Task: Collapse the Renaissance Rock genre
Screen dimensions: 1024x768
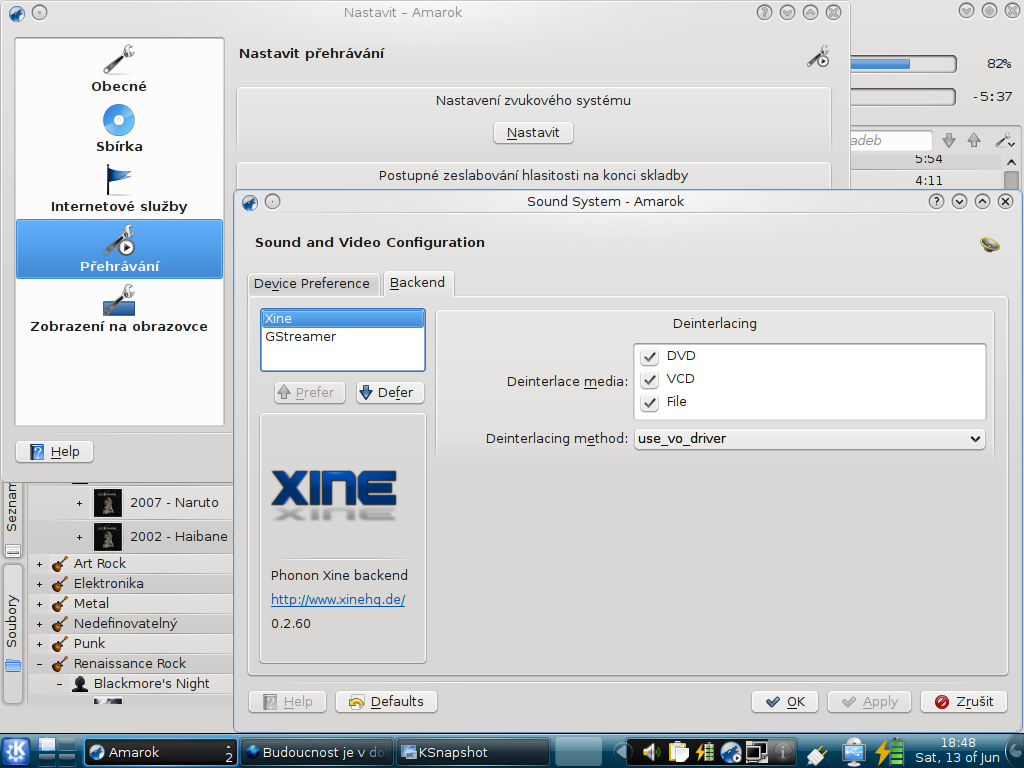Action: 40,665
